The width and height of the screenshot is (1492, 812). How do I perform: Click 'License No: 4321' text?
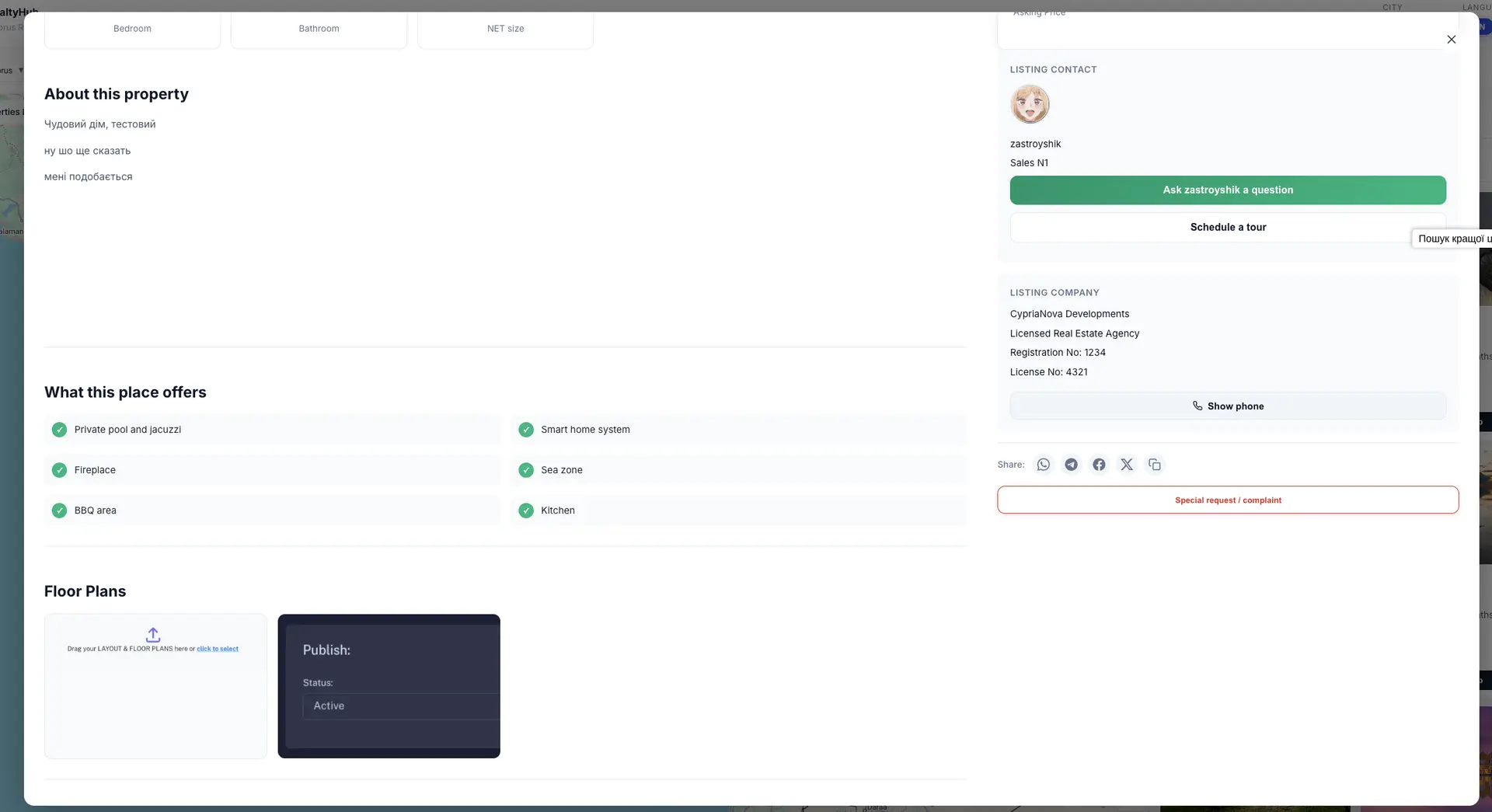point(1049,372)
